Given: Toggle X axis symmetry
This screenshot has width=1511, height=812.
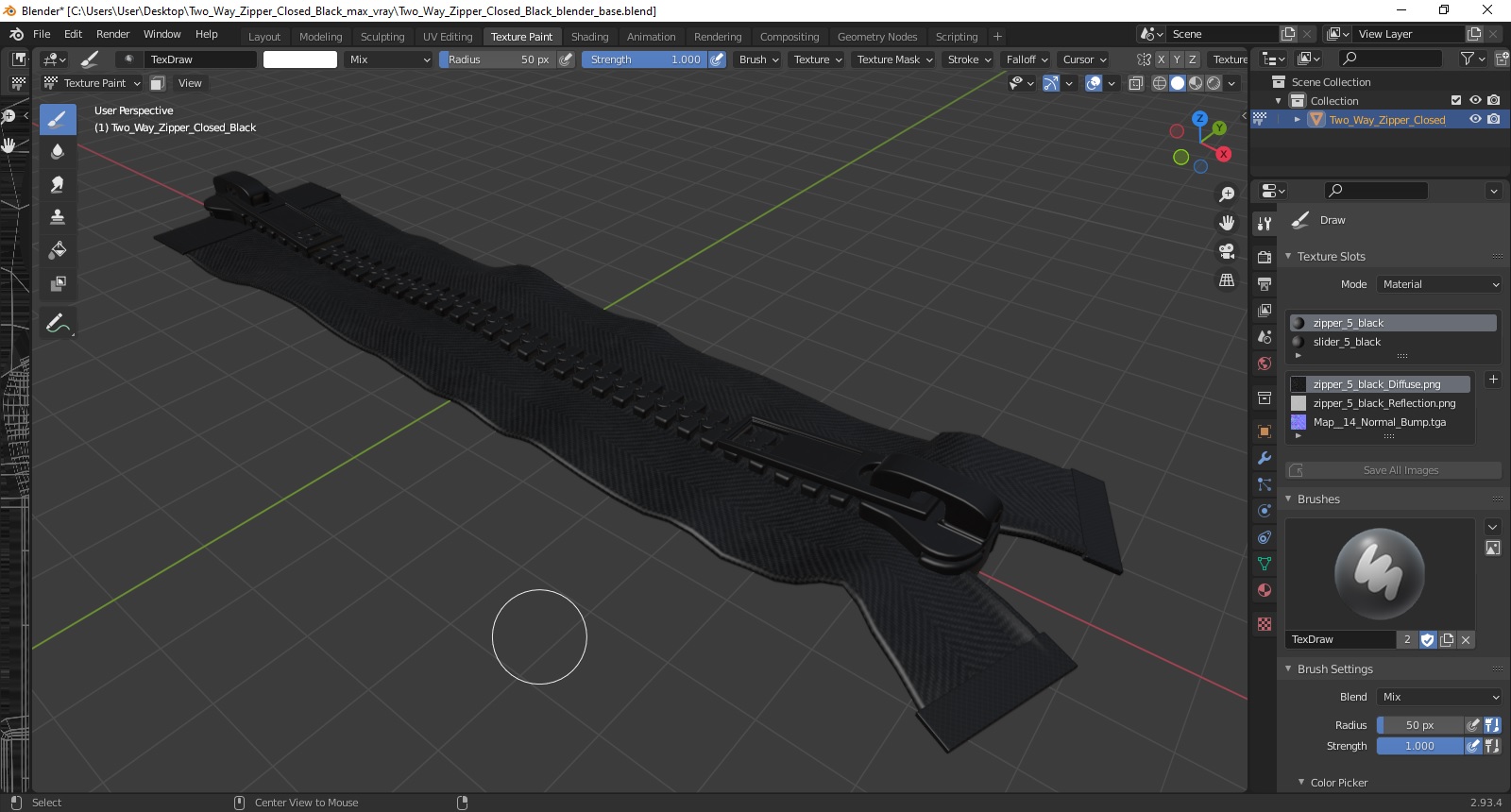Looking at the screenshot, I should (1162, 59).
